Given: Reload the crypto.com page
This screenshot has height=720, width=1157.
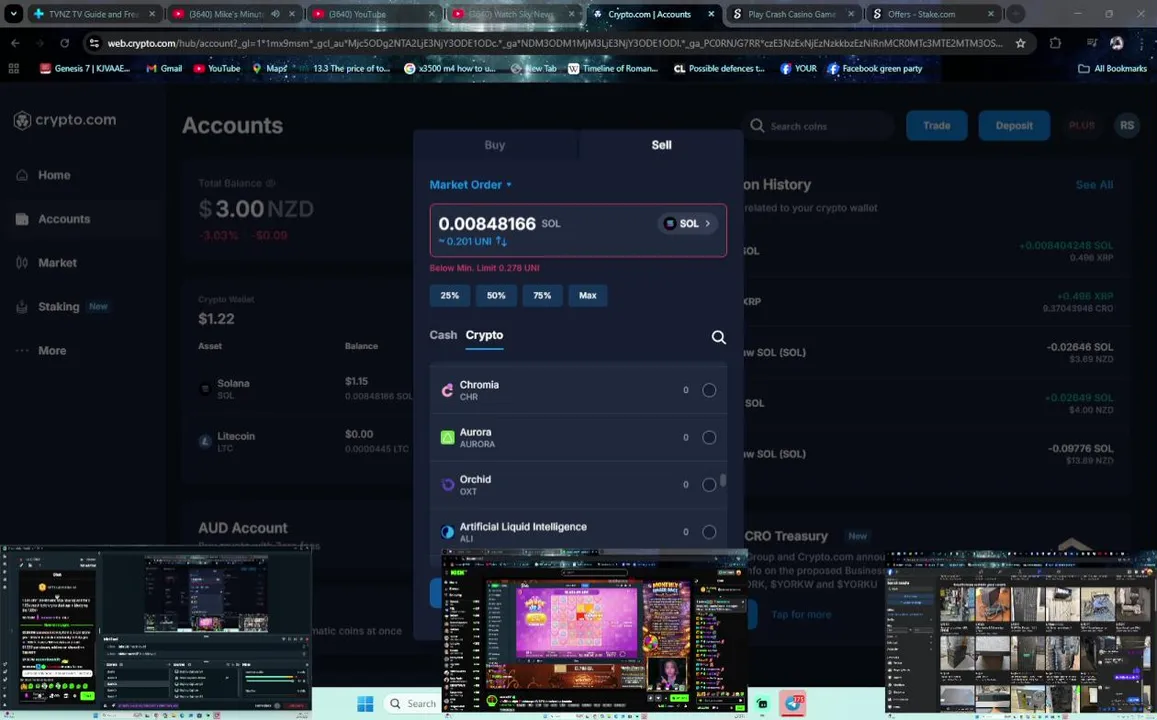Looking at the screenshot, I should 64,43.
